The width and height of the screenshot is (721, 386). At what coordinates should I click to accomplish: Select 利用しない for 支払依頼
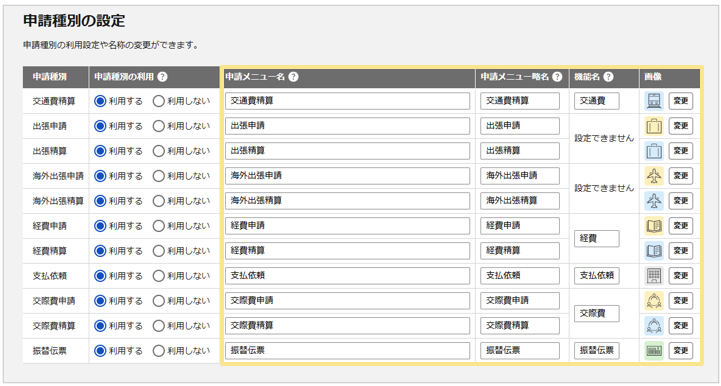pyautogui.click(x=159, y=276)
